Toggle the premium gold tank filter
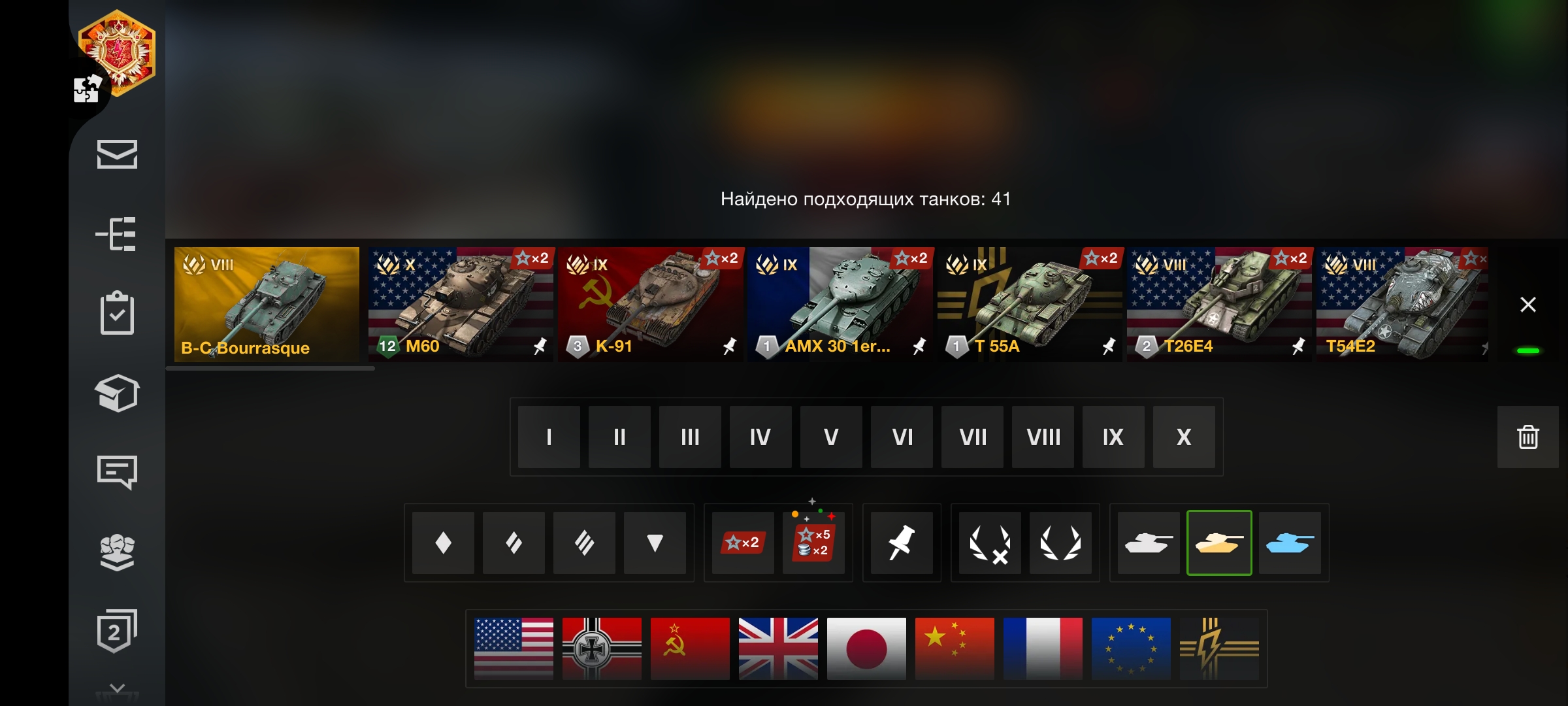The width and height of the screenshot is (1568, 706). [1219, 543]
